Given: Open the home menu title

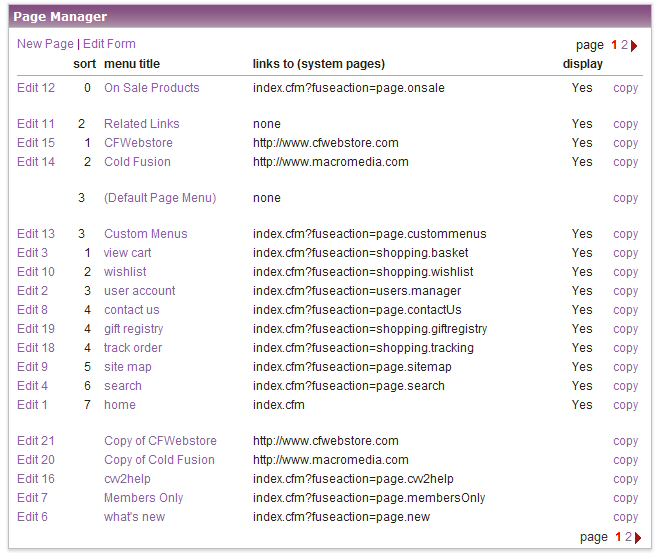Looking at the screenshot, I should pos(120,405).
